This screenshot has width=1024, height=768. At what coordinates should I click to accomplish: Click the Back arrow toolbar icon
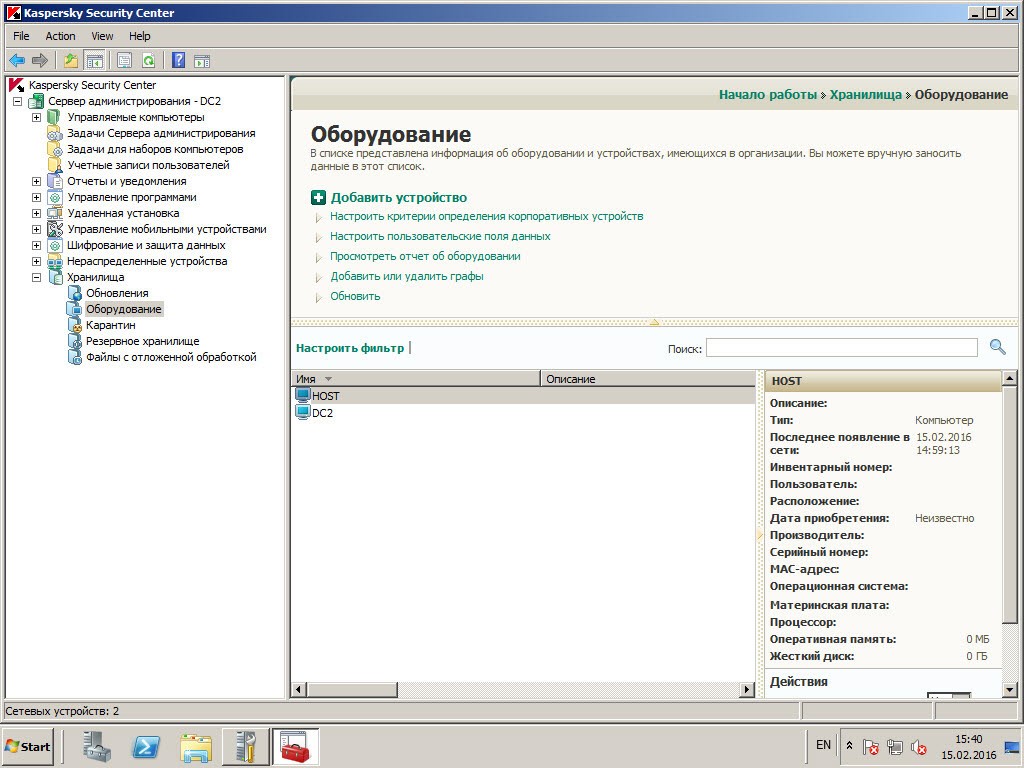click(x=17, y=61)
